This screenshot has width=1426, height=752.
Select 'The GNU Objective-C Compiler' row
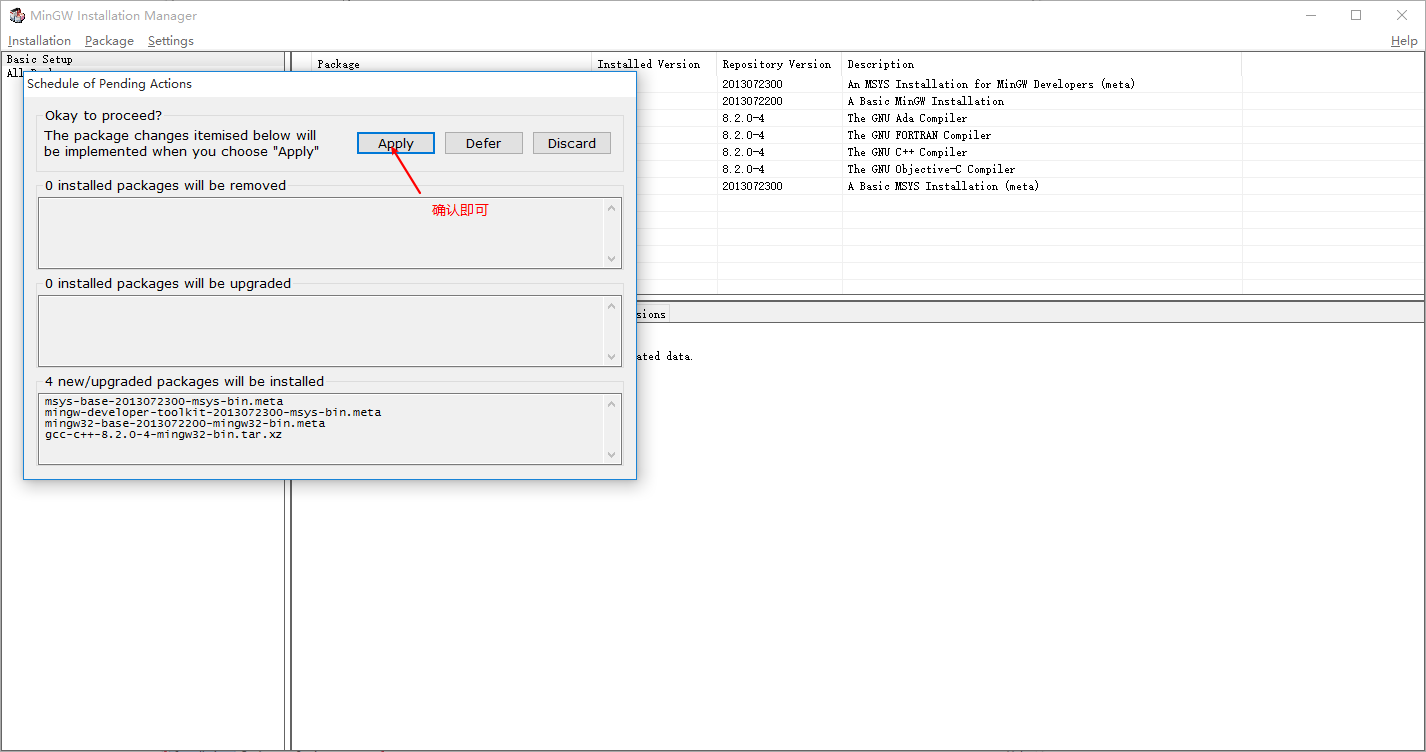pos(931,169)
